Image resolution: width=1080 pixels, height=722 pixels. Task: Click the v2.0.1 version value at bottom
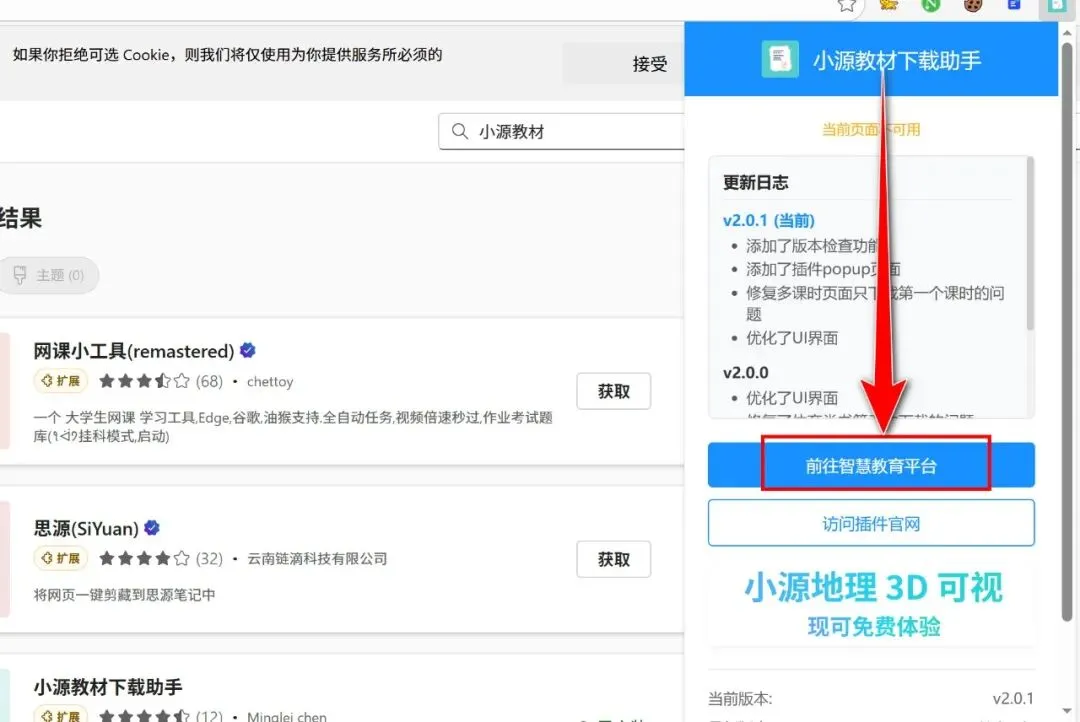(1013, 699)
